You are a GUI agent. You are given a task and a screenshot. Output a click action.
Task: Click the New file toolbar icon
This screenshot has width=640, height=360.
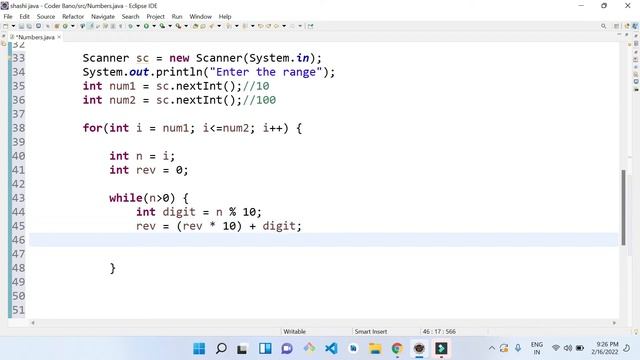click(x=5, y=26)
